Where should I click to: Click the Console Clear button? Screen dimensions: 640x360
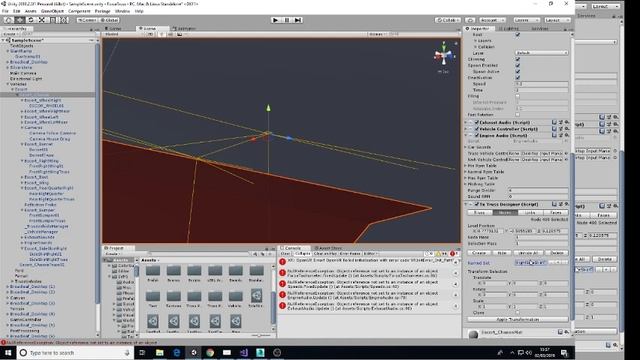285,253
